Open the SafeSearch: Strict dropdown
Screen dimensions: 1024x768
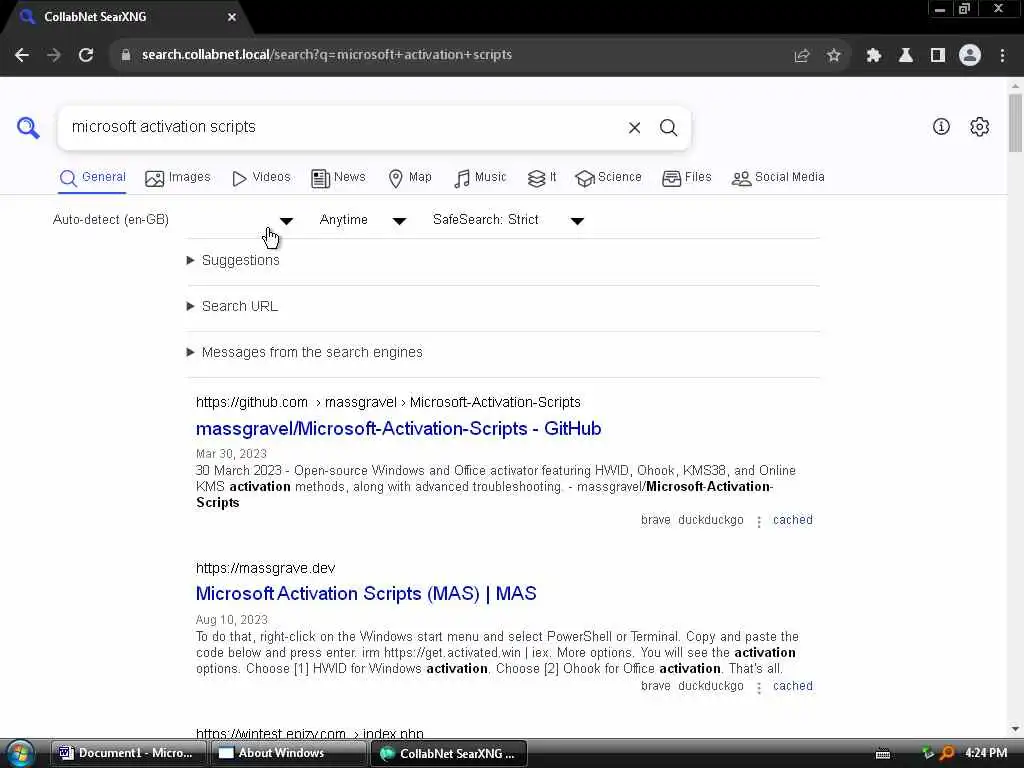[x=508, y=220]
